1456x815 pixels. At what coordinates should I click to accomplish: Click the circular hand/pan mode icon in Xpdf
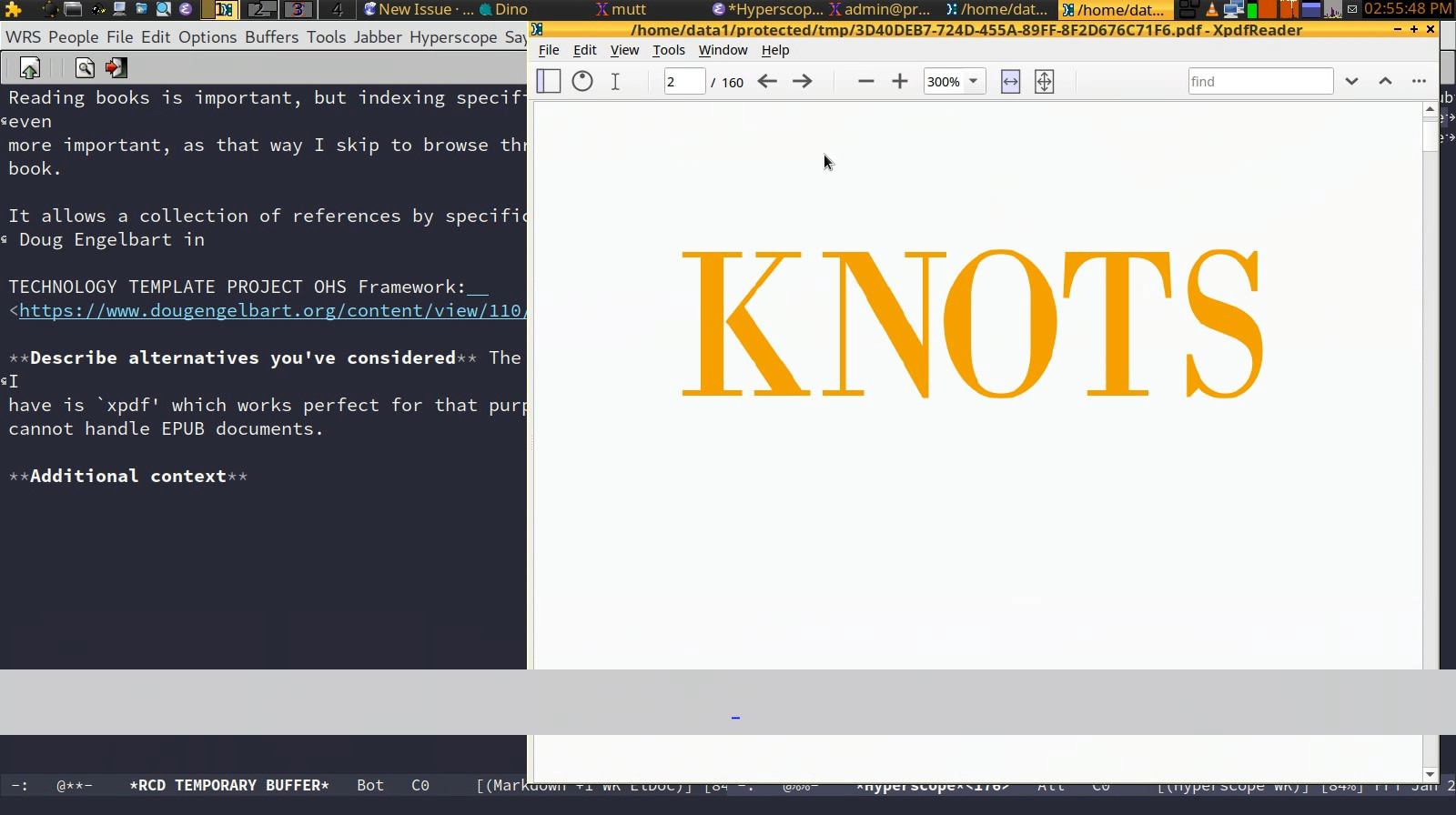click(x=582, y=81)
